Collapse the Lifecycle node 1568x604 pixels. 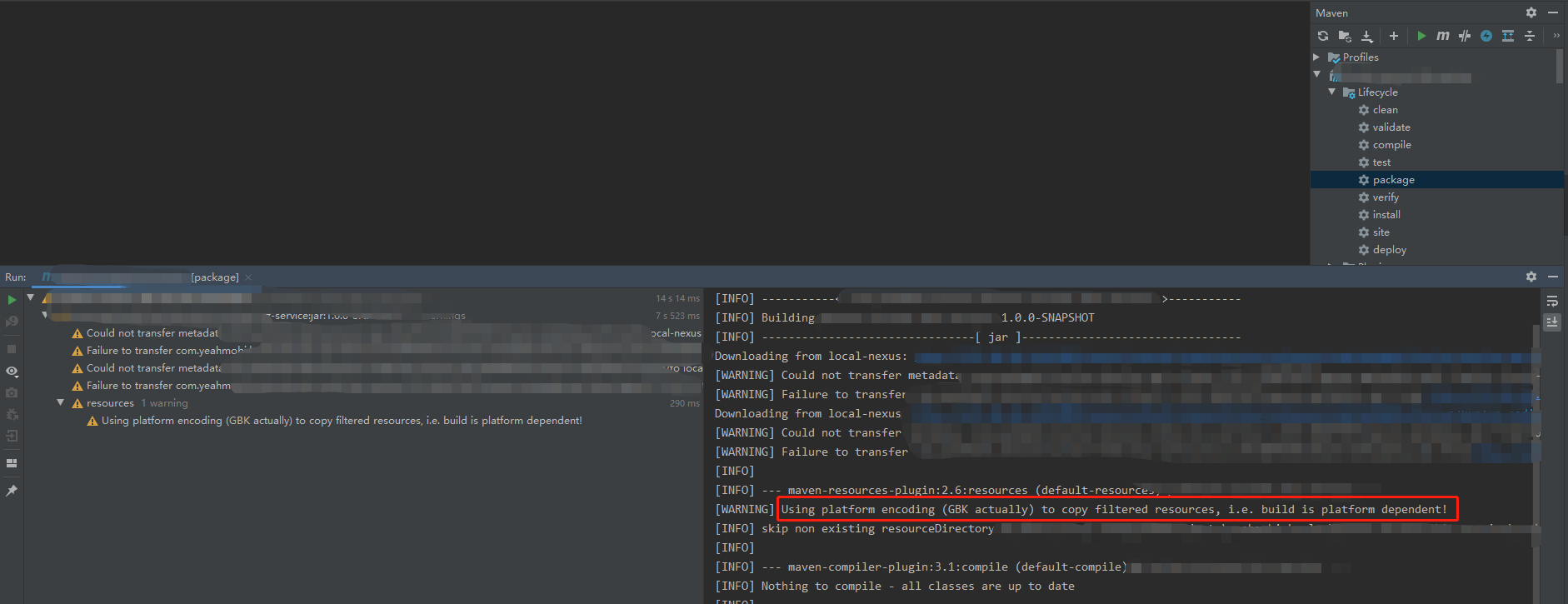tap(1332, 92)
